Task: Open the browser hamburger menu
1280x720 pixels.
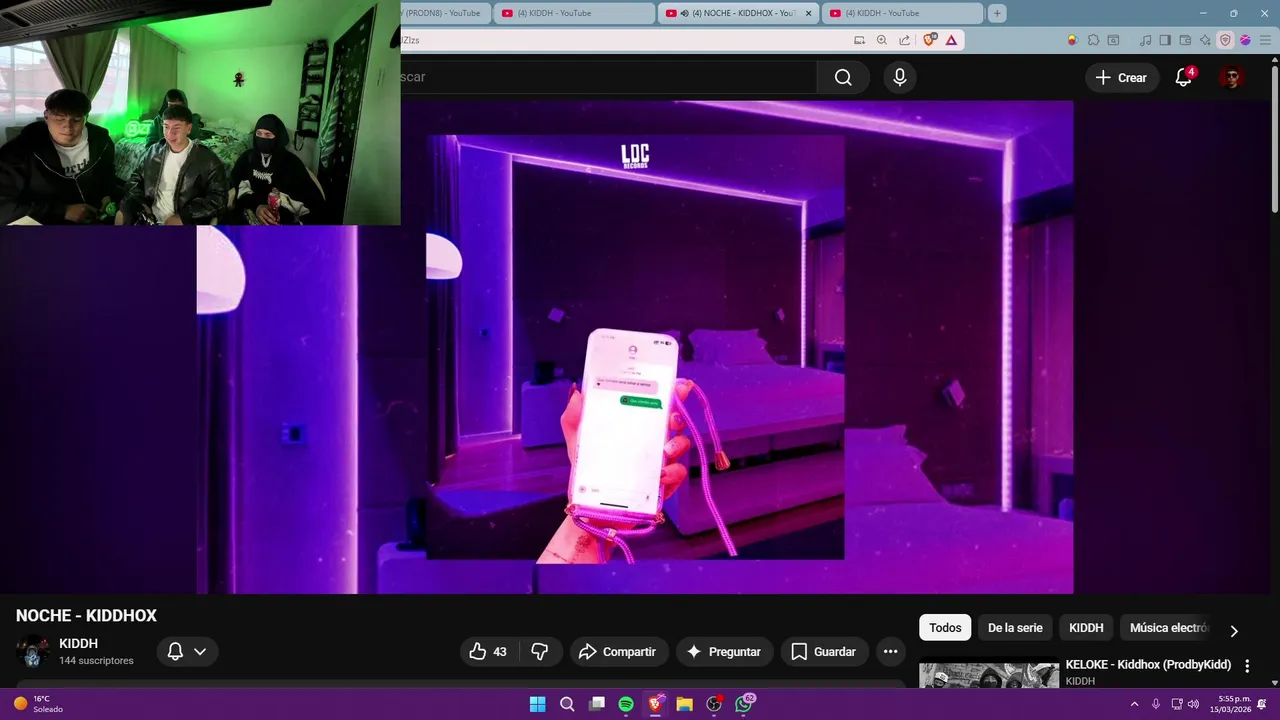Action: click(1265, 40)
